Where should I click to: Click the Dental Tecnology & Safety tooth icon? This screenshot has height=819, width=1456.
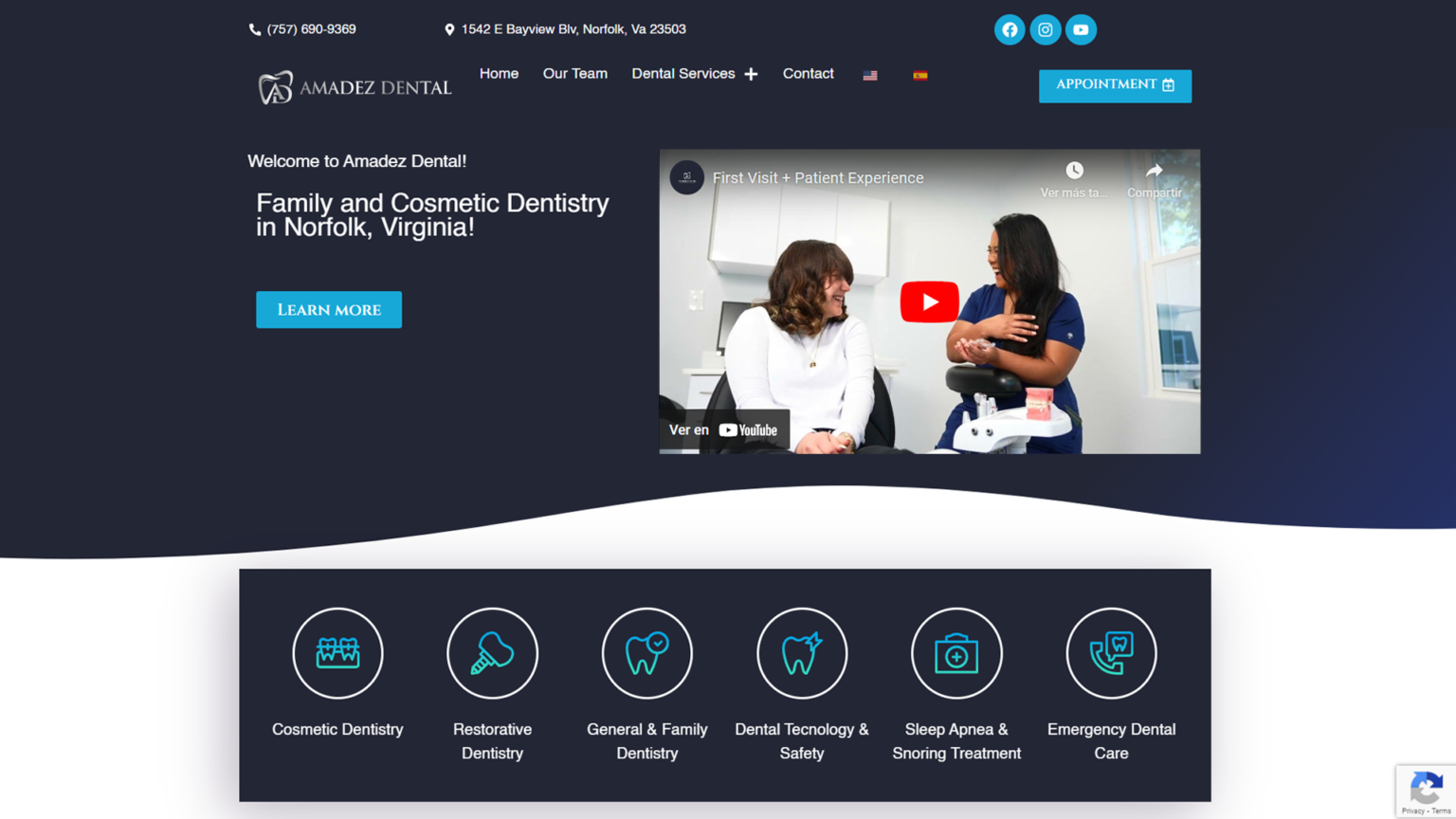801,653
